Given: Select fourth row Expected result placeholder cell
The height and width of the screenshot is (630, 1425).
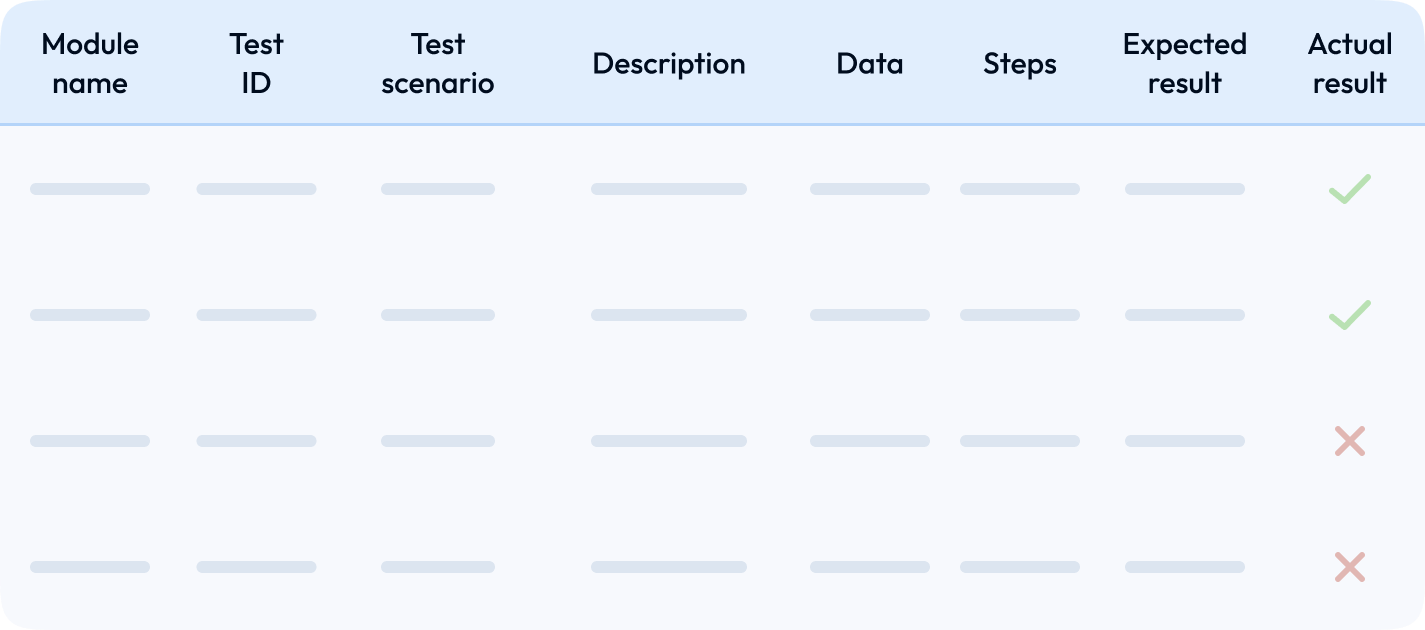Looking at the screenshot, I should [1184, 567].
